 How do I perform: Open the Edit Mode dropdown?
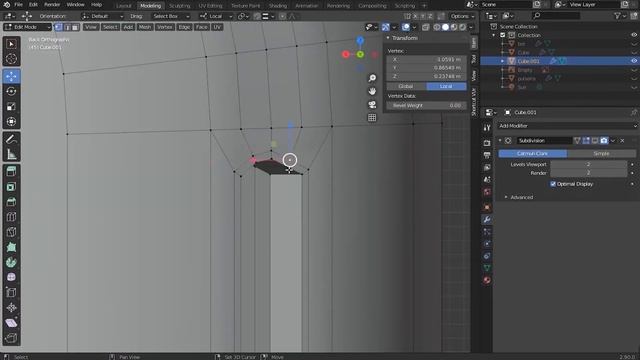click(x=27, y=27)
